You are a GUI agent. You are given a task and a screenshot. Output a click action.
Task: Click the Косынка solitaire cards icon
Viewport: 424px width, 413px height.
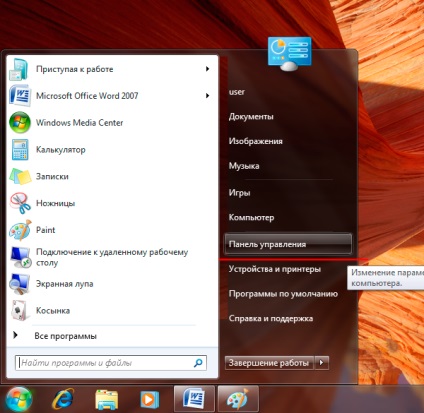[19, 310]
